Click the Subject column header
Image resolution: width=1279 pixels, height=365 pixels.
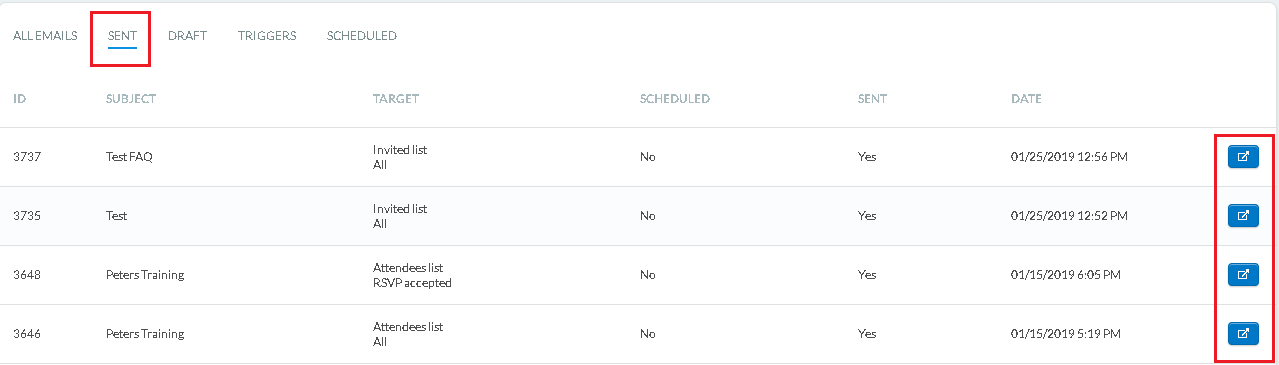click(131, 99)
